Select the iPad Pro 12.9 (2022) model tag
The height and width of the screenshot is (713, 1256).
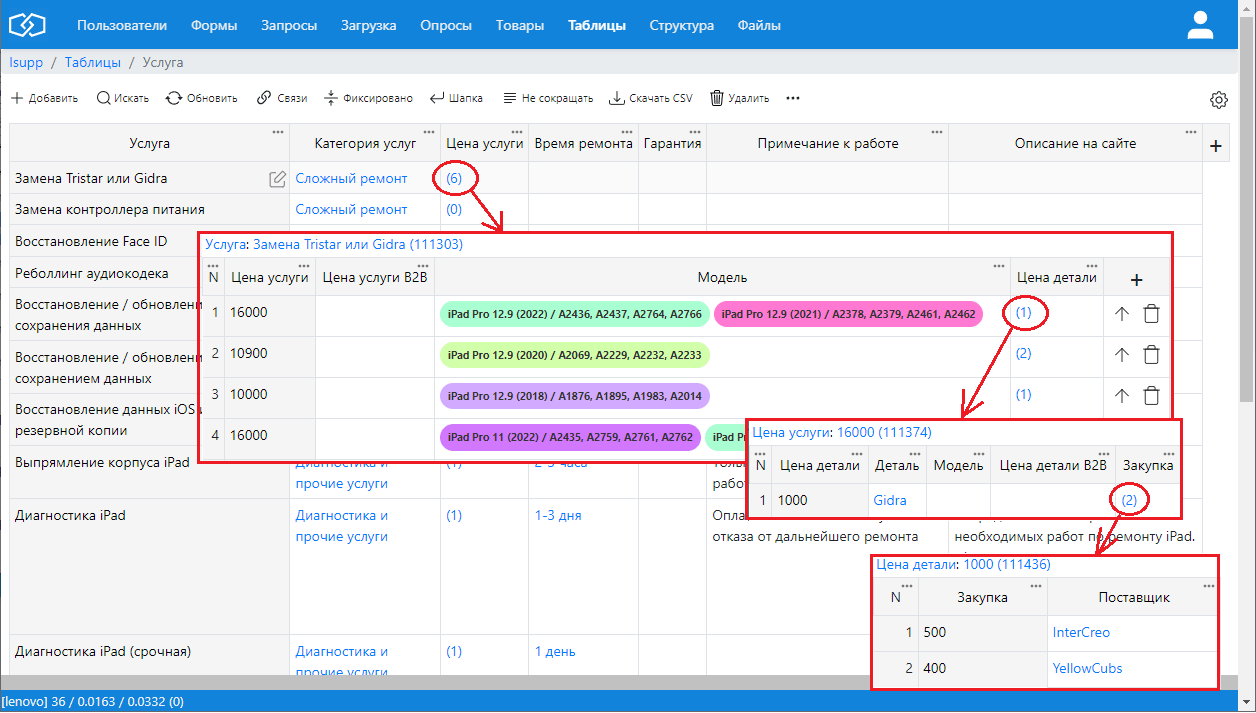(x=575, y=314)
